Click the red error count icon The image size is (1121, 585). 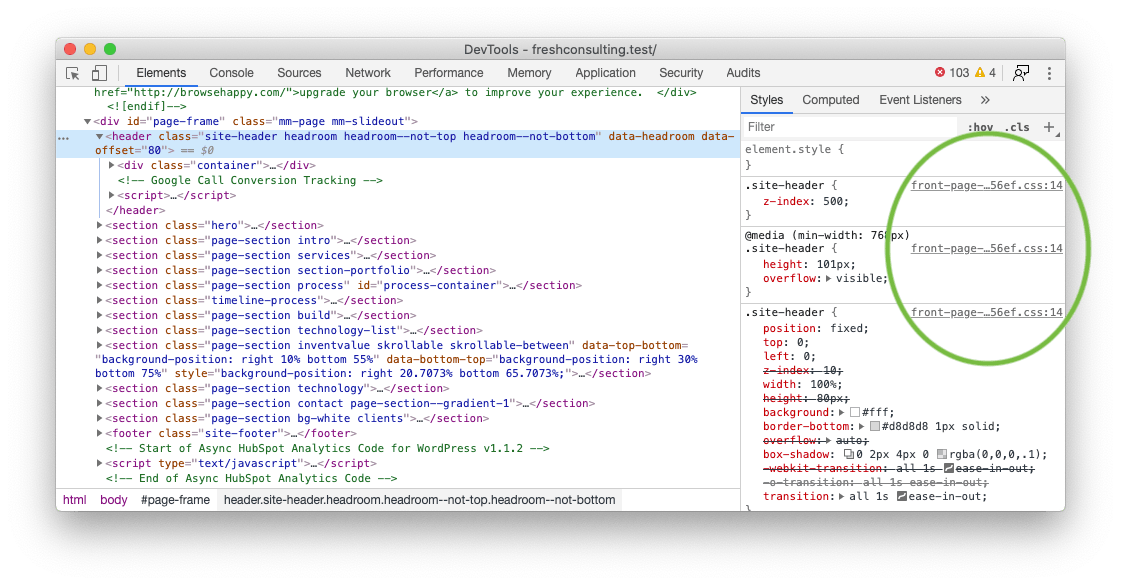pos(939,72)
